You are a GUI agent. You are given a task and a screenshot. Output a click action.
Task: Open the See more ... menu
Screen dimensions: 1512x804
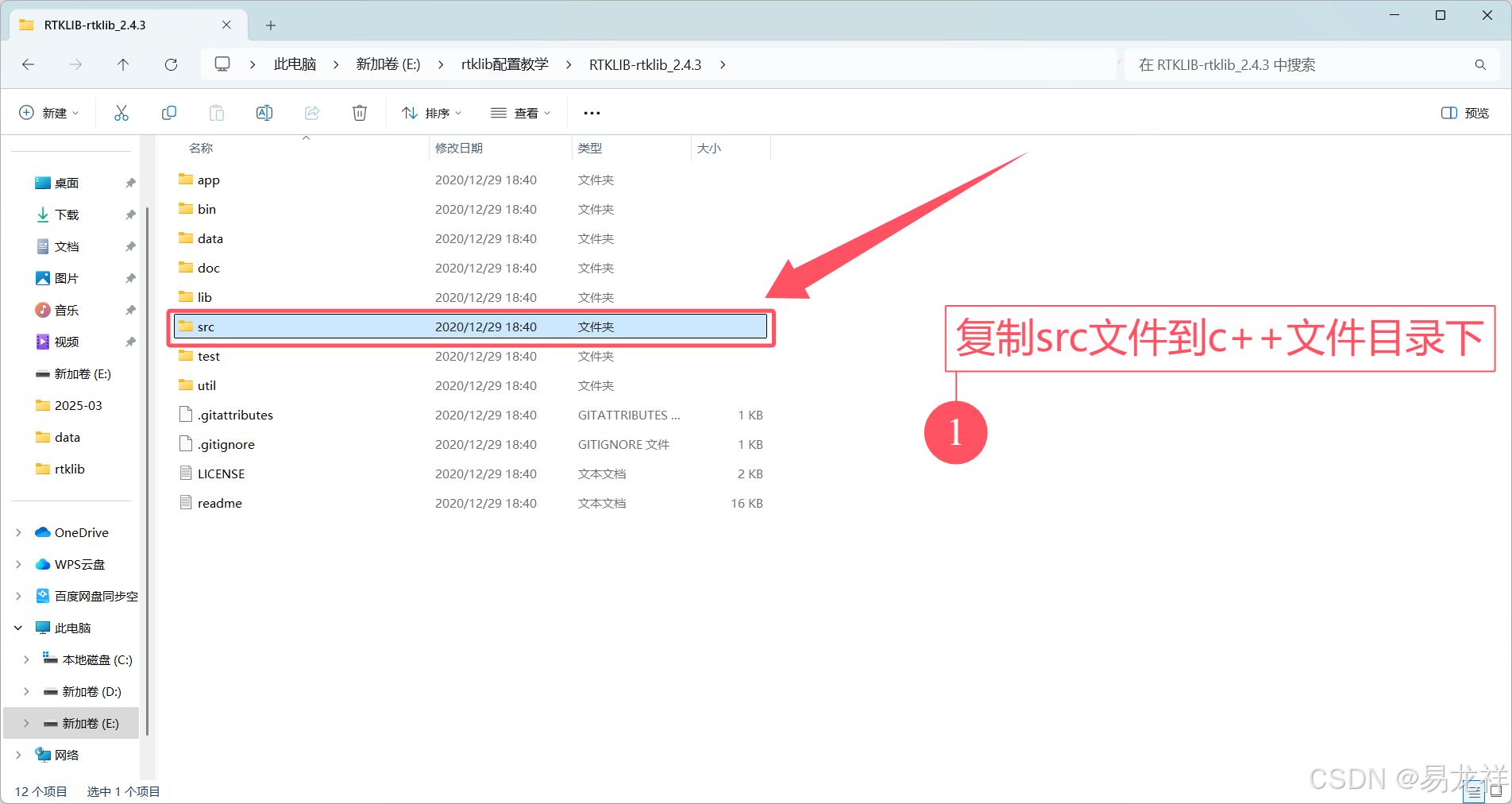click(591, 113)
